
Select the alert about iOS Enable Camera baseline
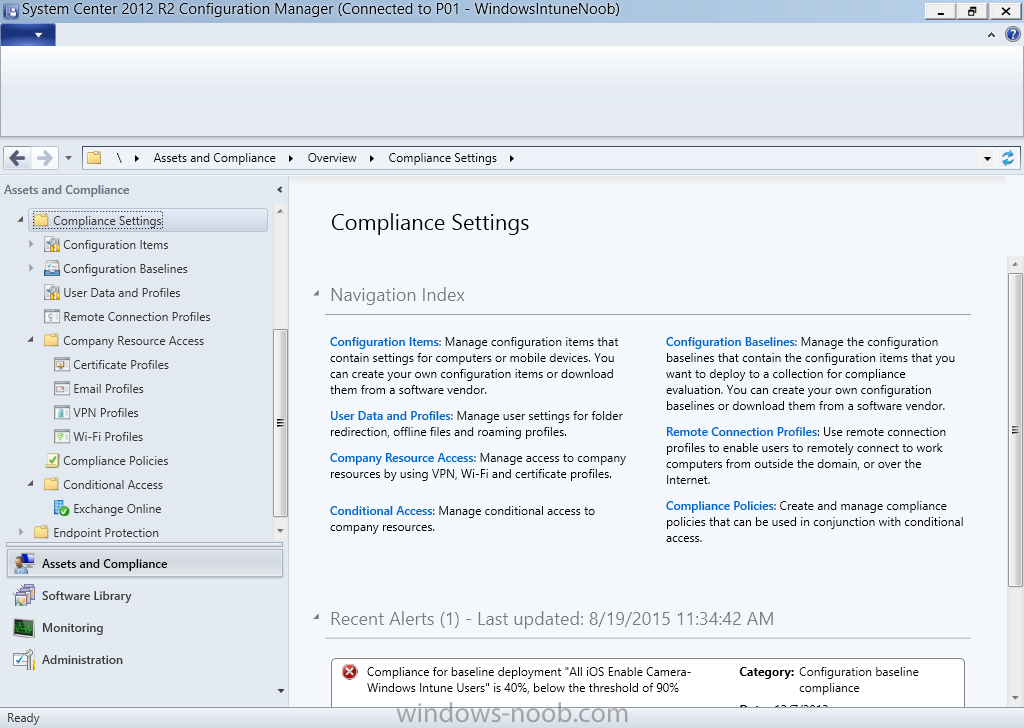click(x=647, y=682)
